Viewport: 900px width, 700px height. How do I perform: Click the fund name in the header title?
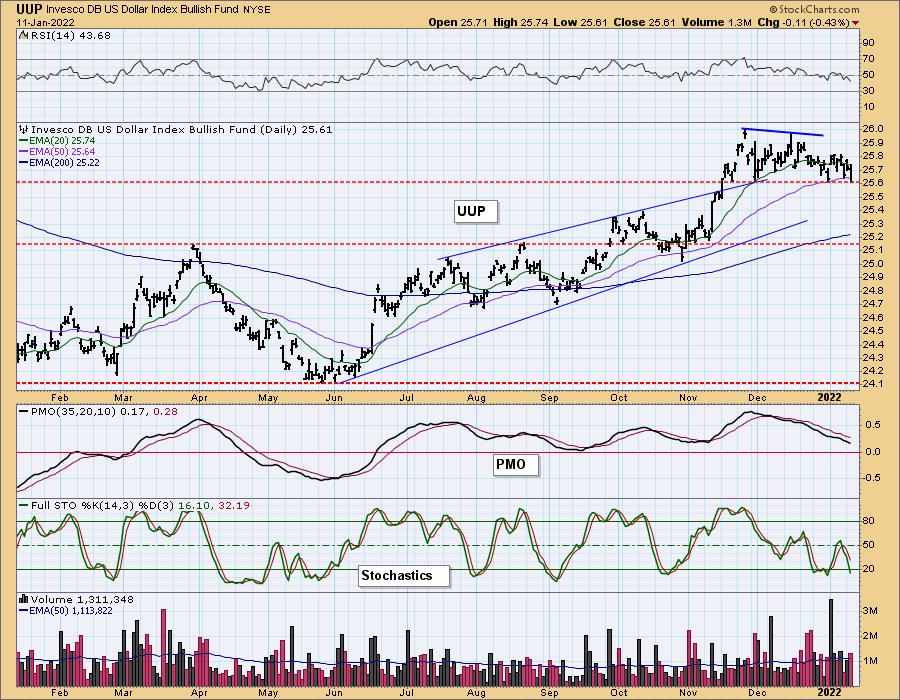(143, 10)
